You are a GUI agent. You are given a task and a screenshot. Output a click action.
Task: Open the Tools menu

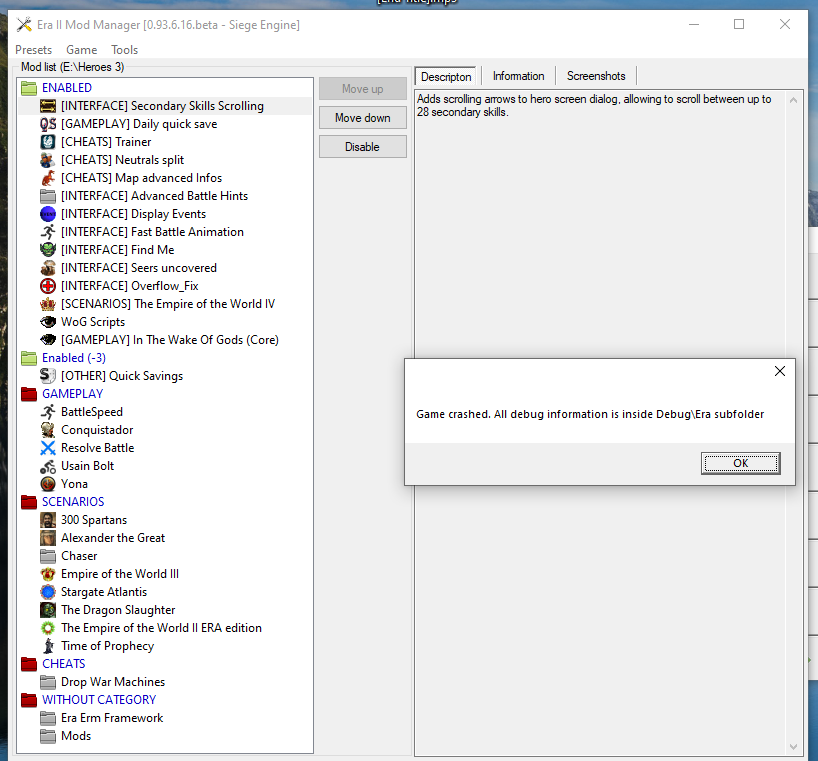124,50
